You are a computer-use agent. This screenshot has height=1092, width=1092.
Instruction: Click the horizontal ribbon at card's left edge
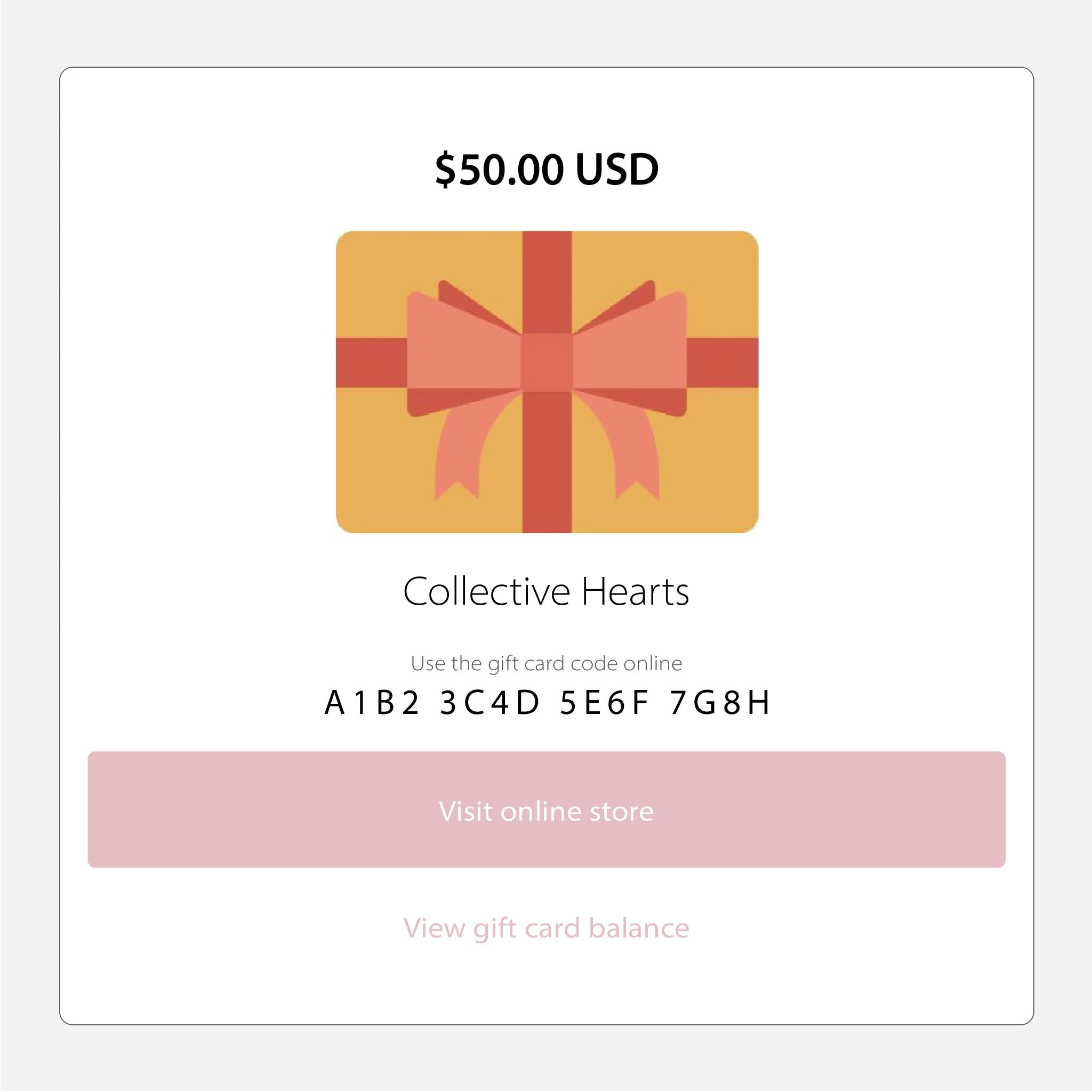(370, 362)
